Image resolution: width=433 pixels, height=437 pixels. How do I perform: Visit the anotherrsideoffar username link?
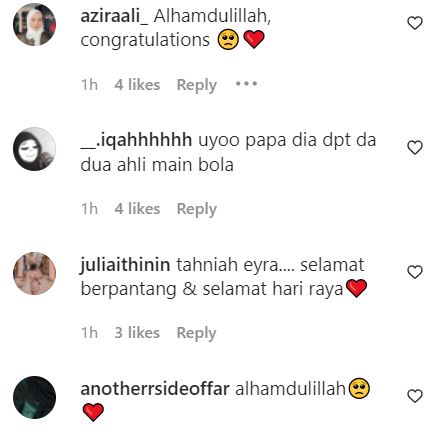155,389
